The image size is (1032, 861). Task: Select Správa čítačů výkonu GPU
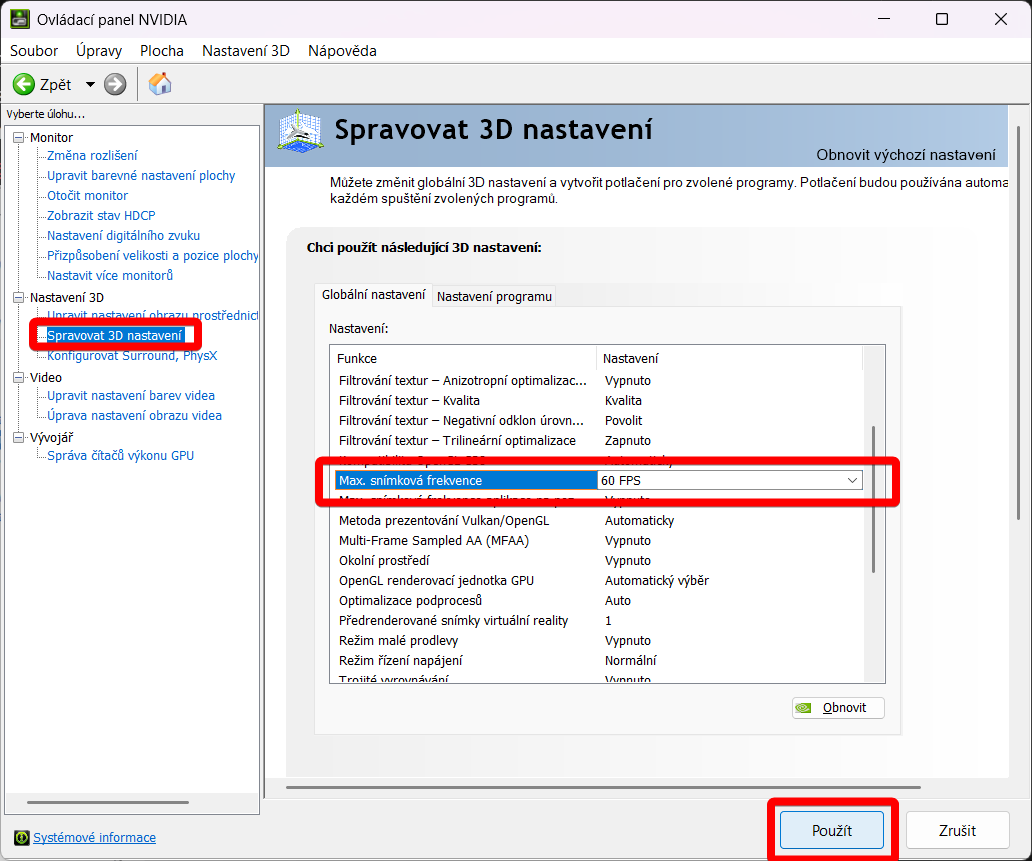click(120, 456)
